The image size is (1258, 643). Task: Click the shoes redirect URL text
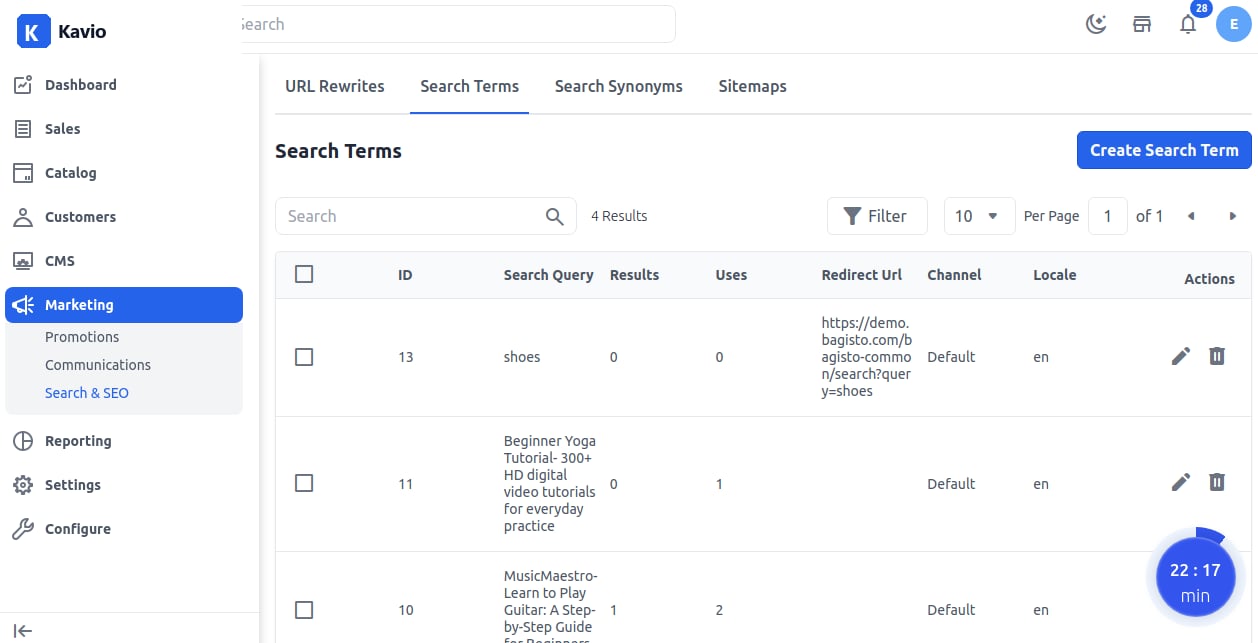coord(866,357)
